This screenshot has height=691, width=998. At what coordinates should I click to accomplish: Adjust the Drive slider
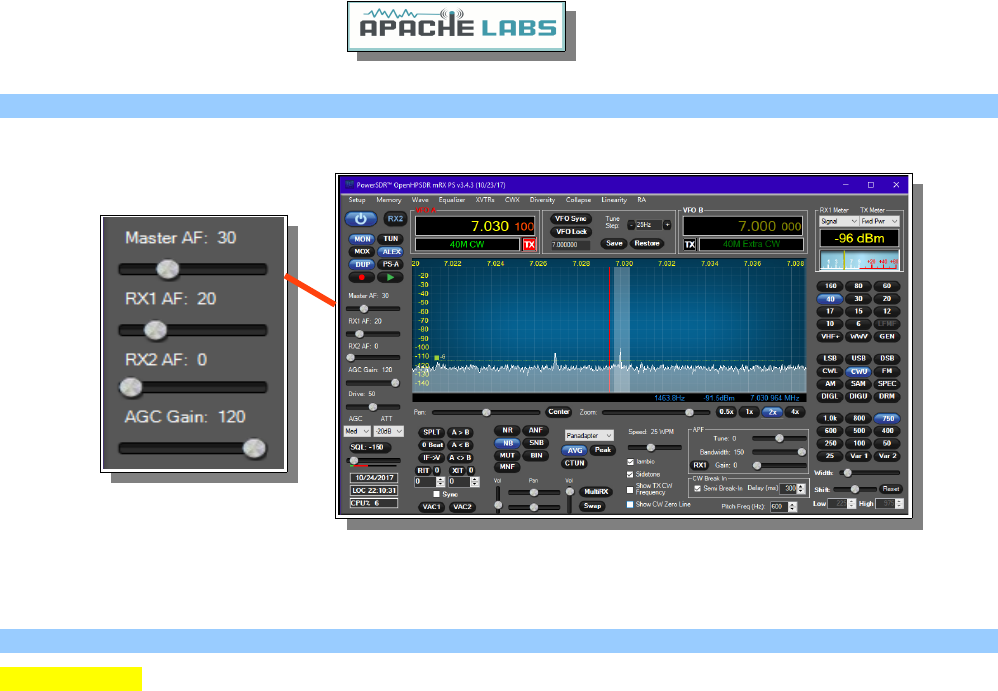373,407
